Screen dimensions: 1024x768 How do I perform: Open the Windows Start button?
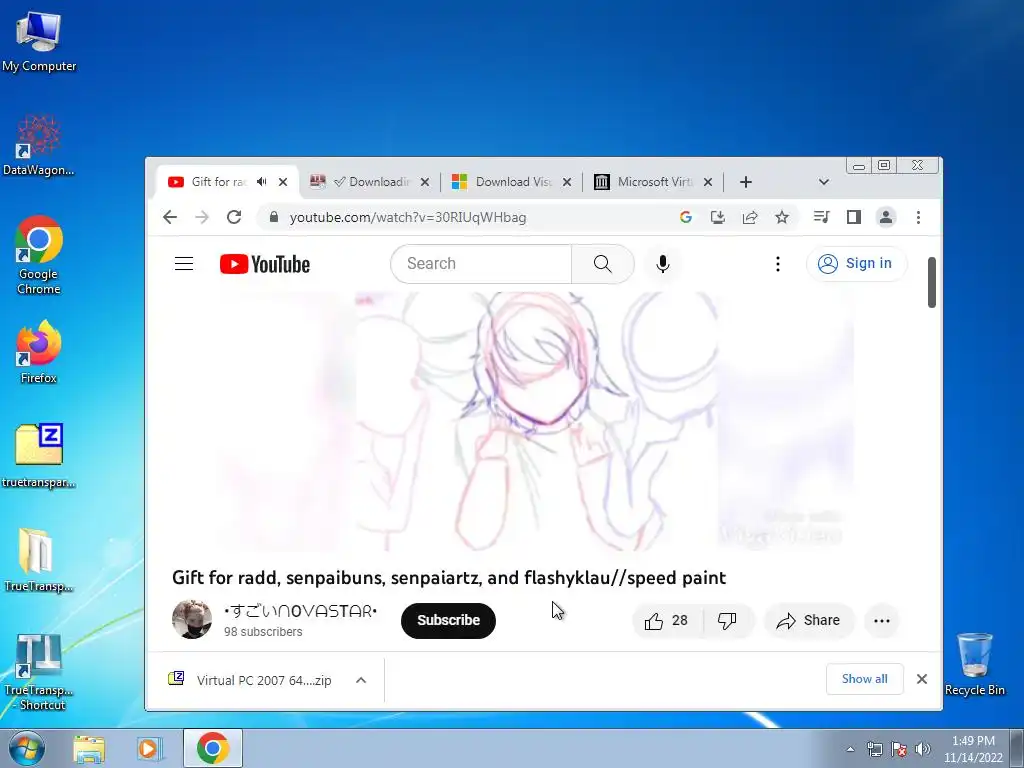pyautogui.click(x=26, y=748)
